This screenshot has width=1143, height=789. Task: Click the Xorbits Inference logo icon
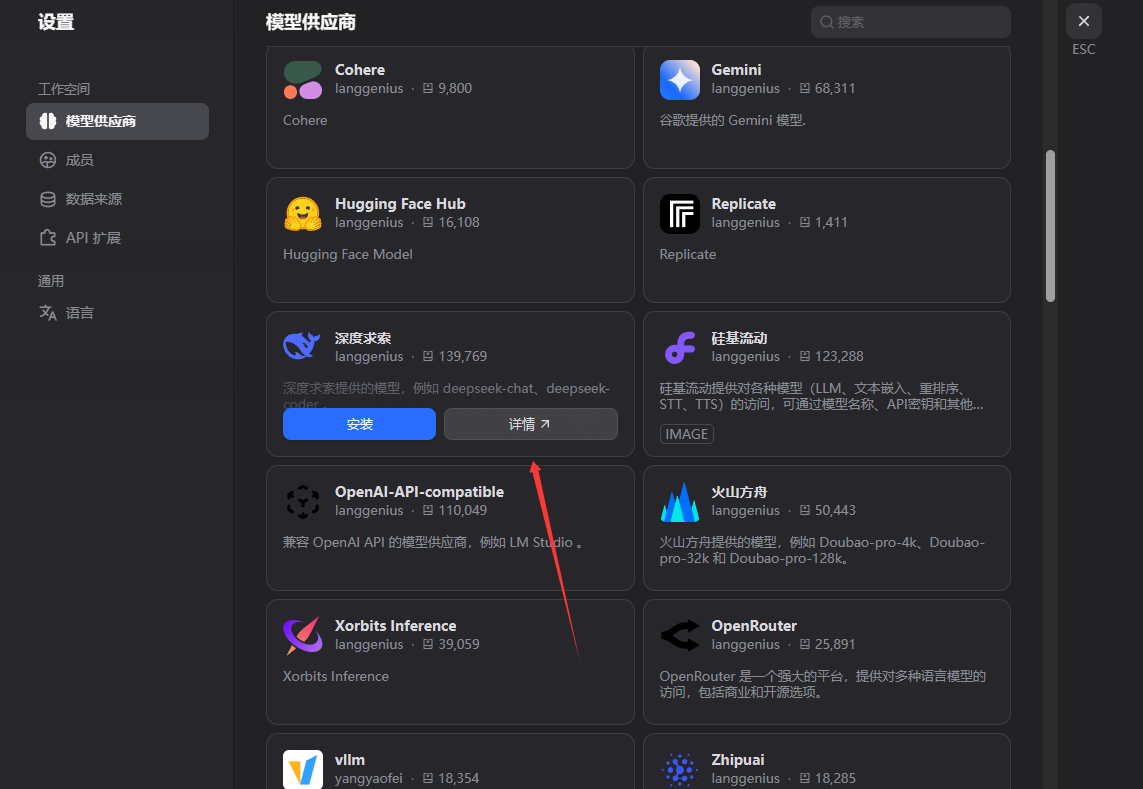coord(303,636)
